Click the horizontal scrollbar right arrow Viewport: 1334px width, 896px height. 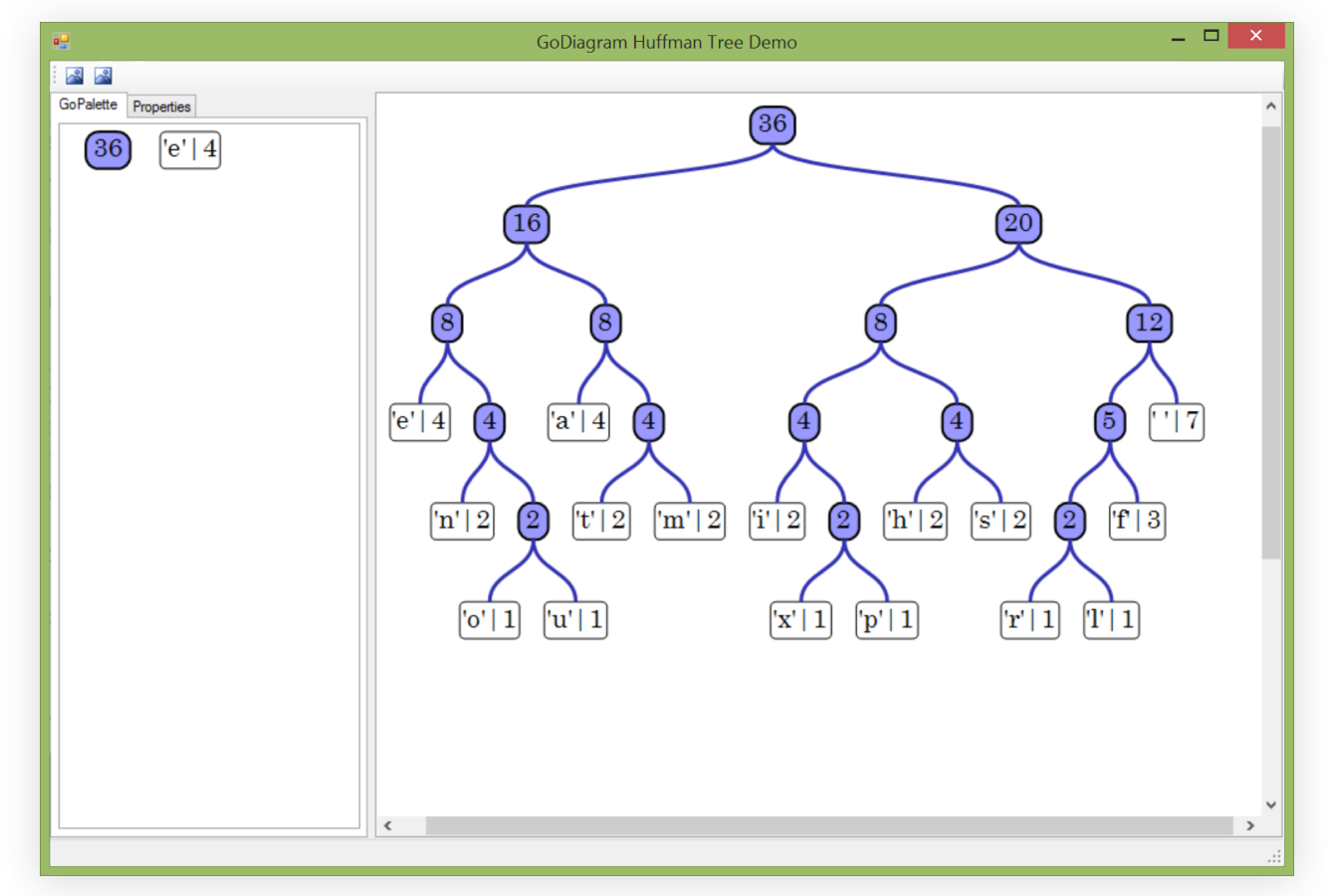click(x=1250, y=825)
